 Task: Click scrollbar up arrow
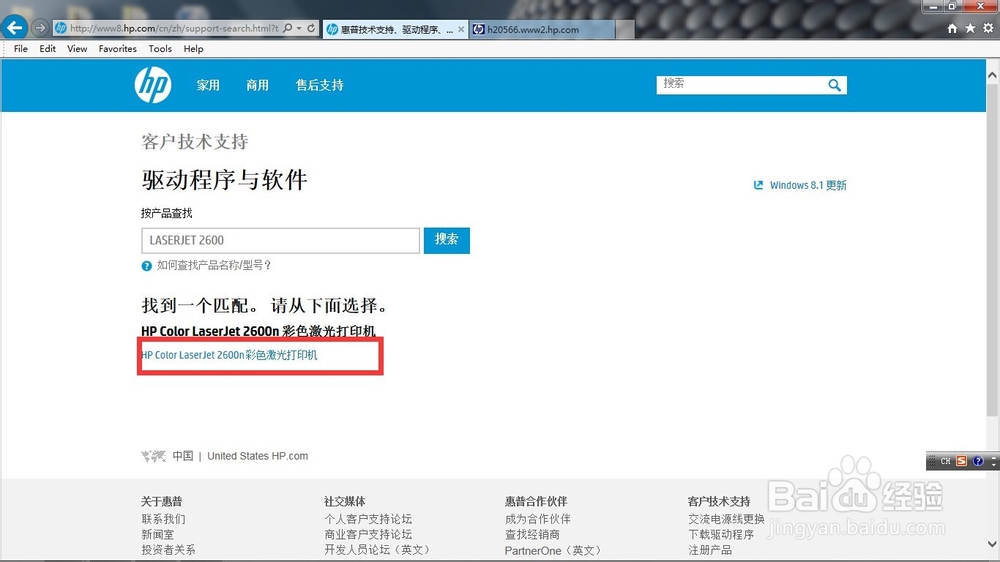click(992, 75)
